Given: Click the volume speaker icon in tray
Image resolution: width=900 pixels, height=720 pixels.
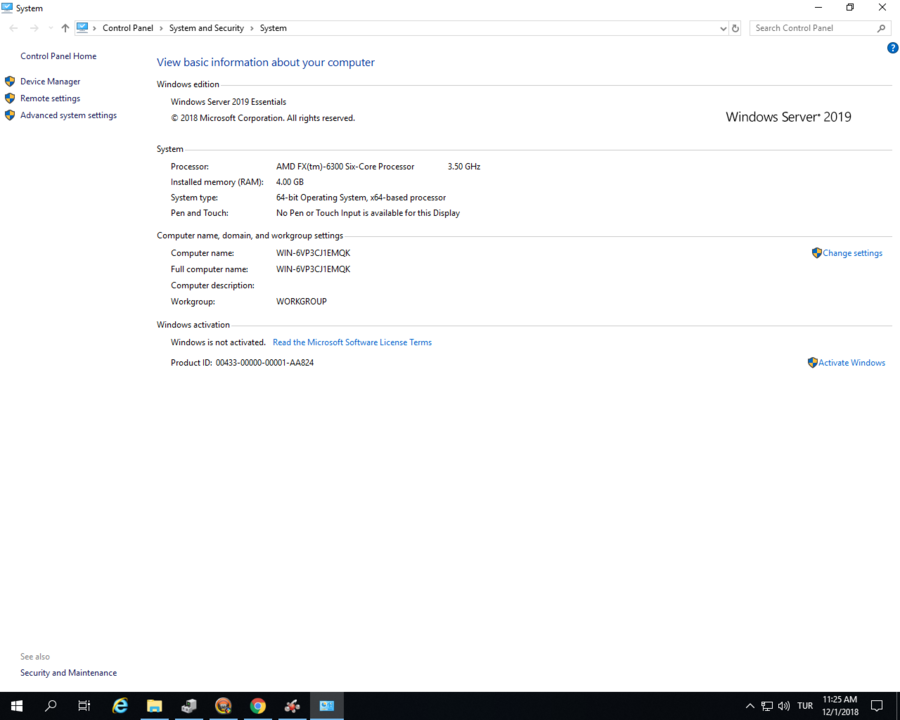Looking at the screenshot, I should click(784, 706).
